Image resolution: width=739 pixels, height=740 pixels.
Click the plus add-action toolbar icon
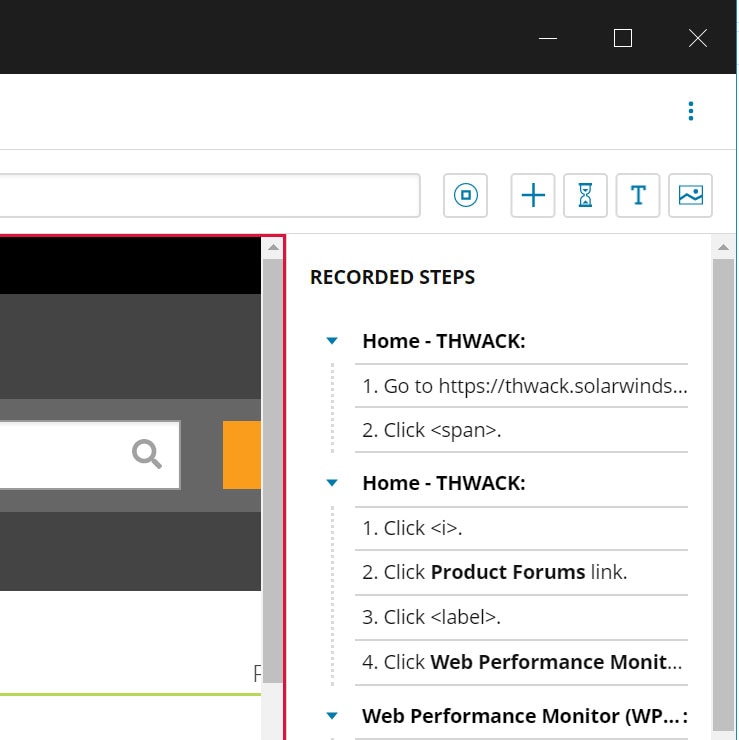533,195
